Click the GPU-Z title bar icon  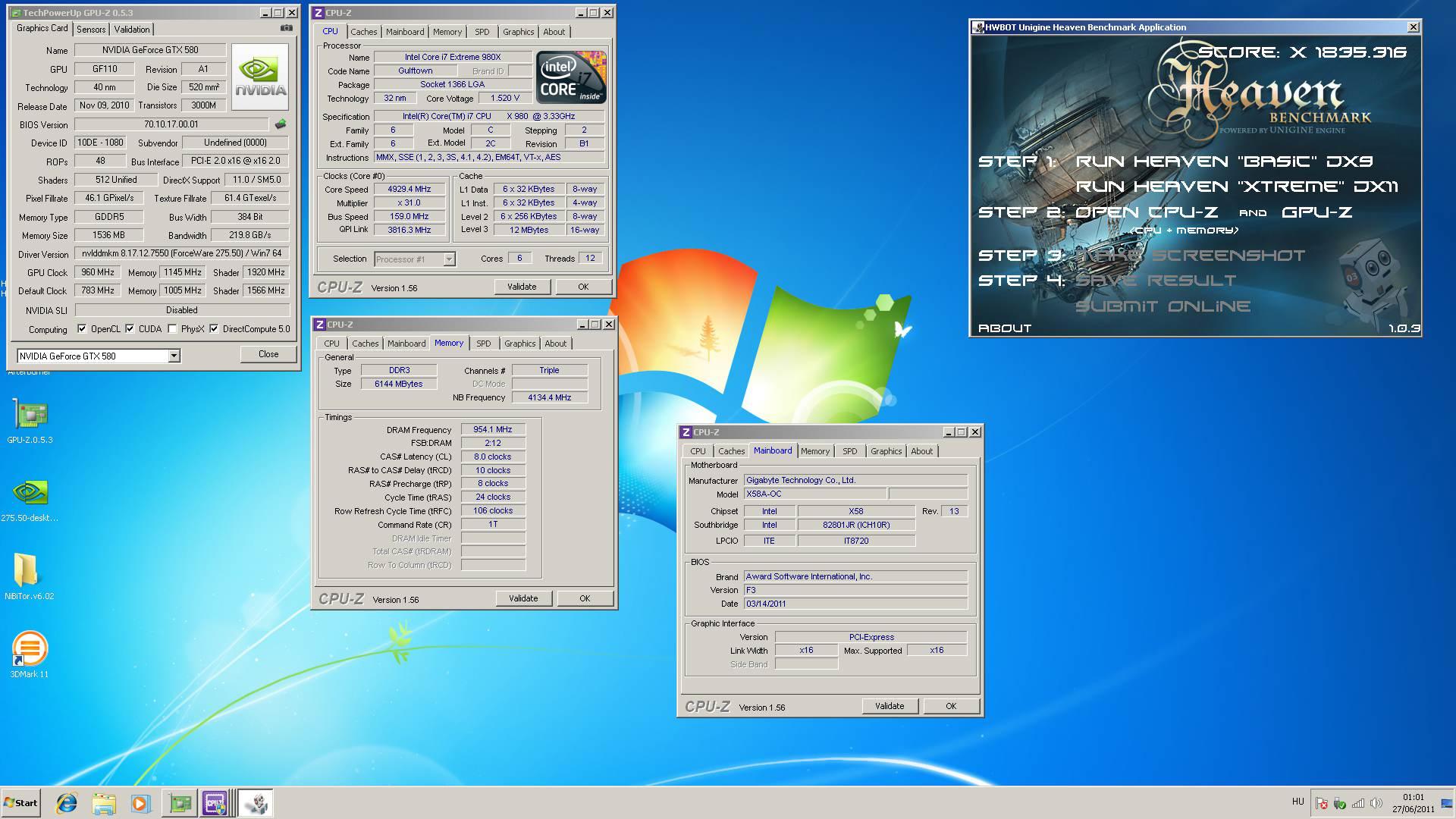click(16, 13)
